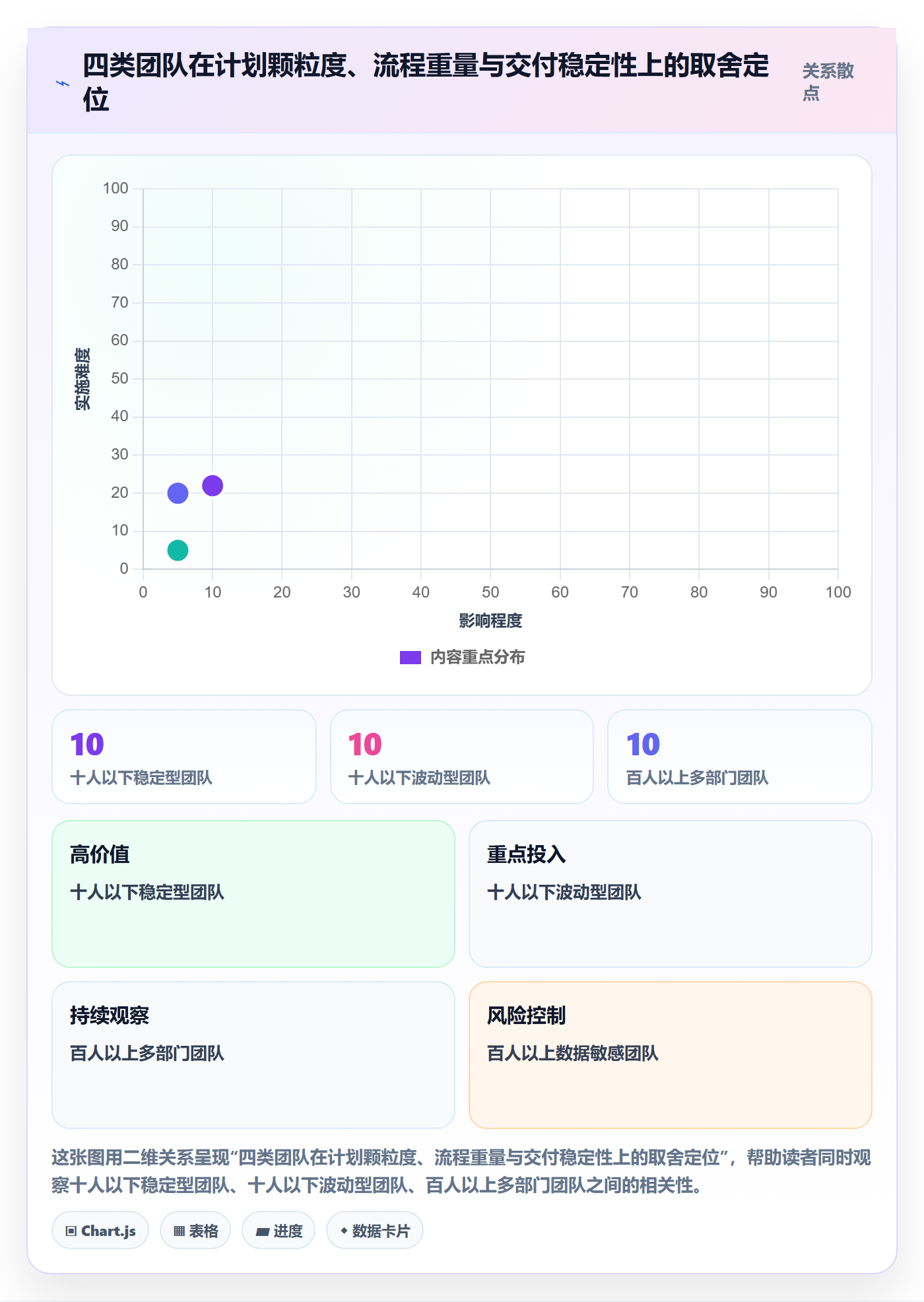The height and width of the screenshot is (1302, 924).
Task: Select the 十人以下波动型团队 stat card with pink 10
Action: [462, 757]
